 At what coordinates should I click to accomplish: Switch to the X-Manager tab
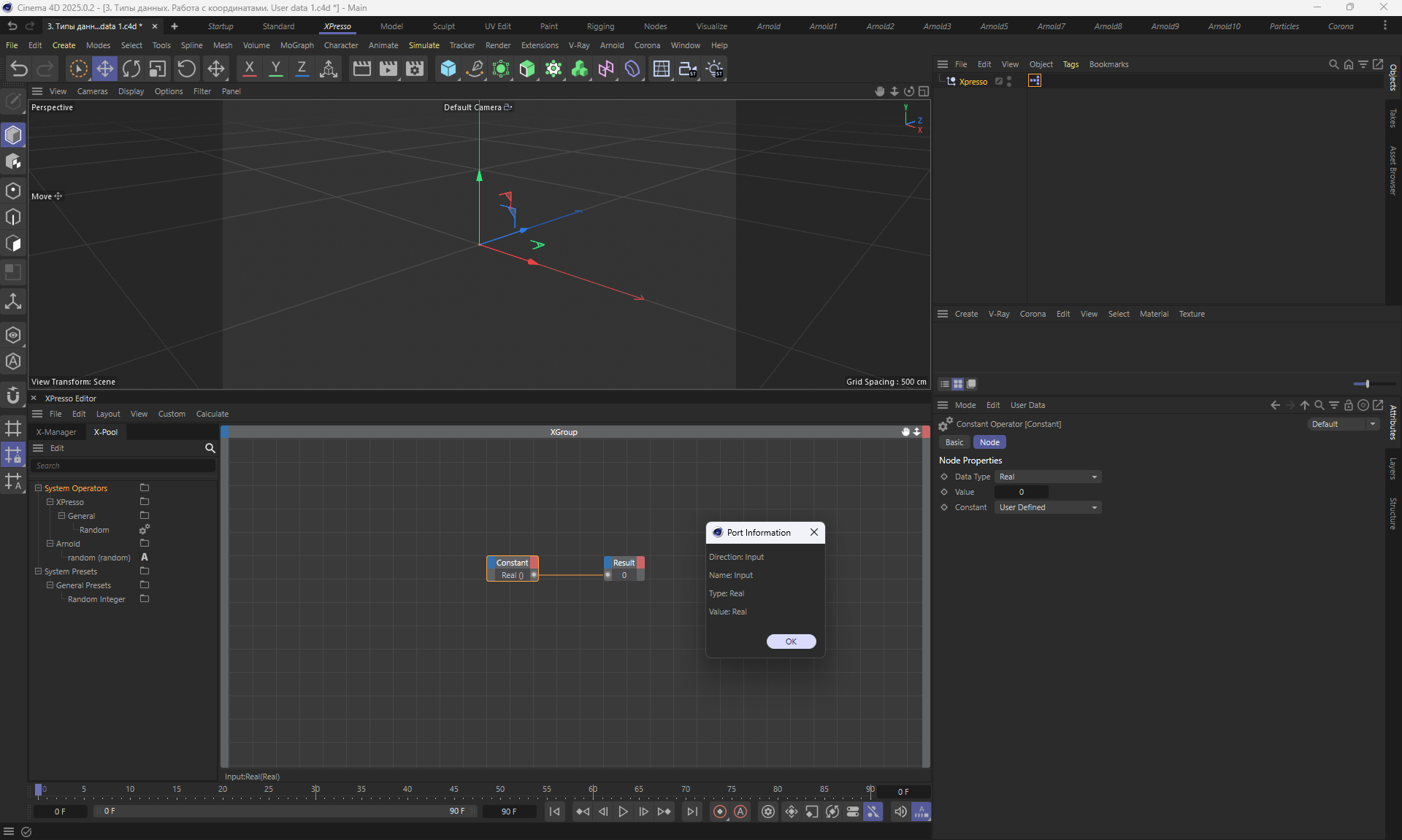click(x=56, y=432)
